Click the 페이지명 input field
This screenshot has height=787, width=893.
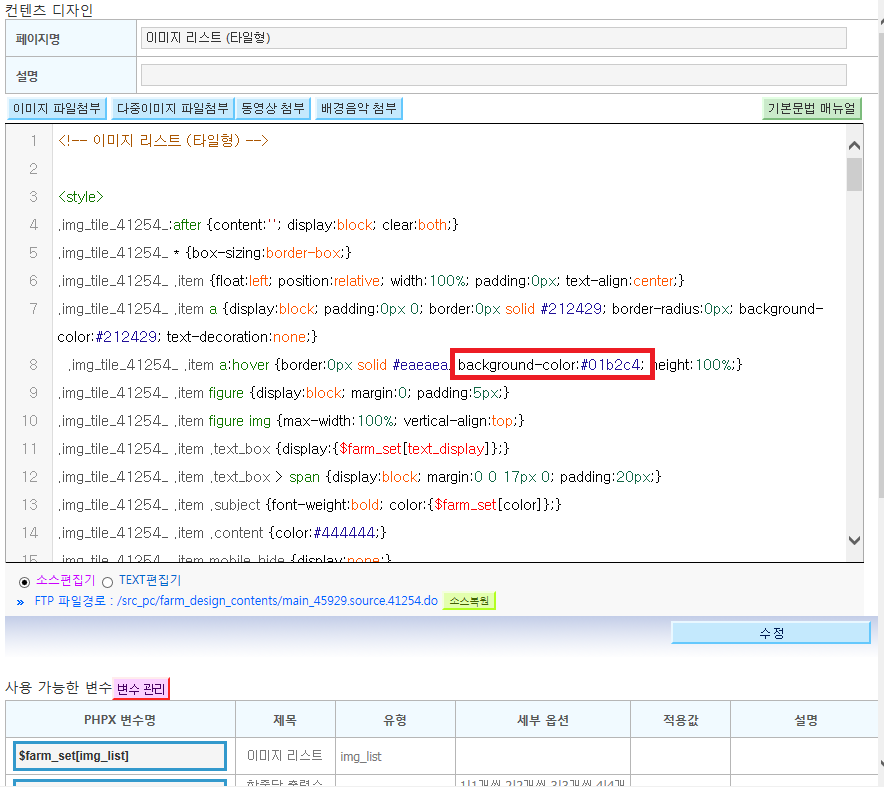493,38
